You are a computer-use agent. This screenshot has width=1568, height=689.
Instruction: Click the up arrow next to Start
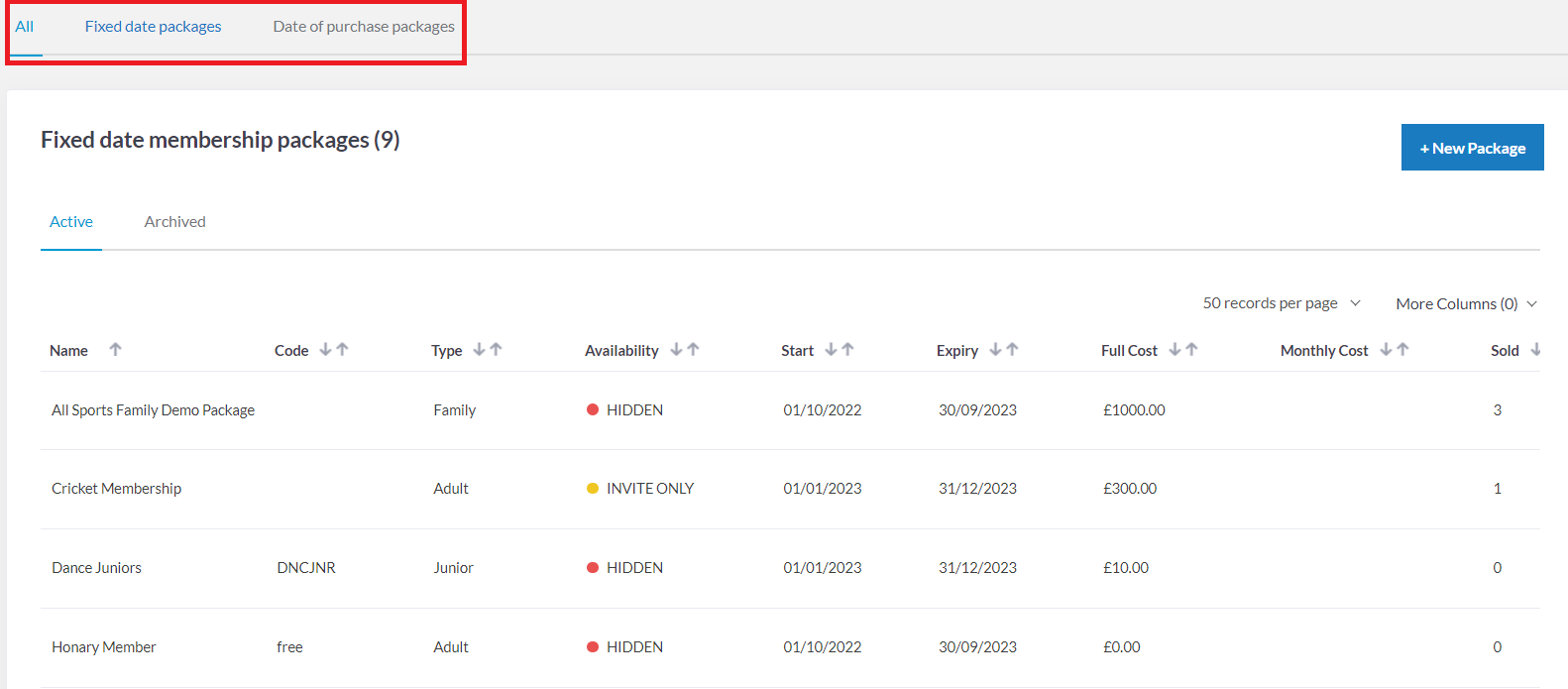848,349
